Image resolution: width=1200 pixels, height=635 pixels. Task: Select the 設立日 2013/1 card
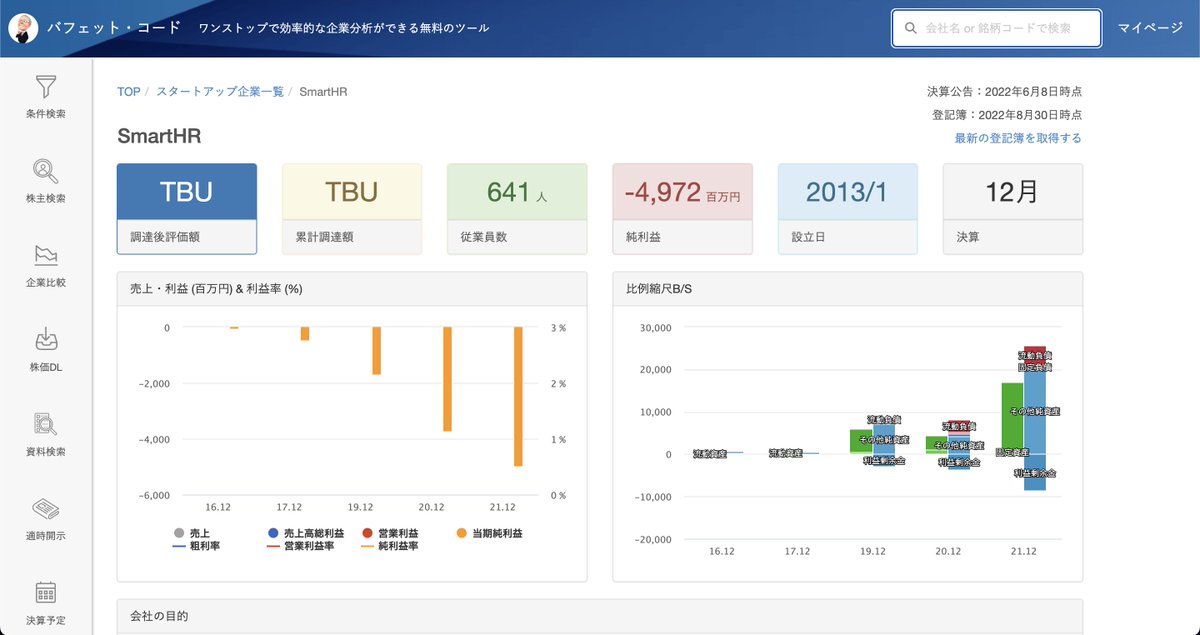[848, 209]
